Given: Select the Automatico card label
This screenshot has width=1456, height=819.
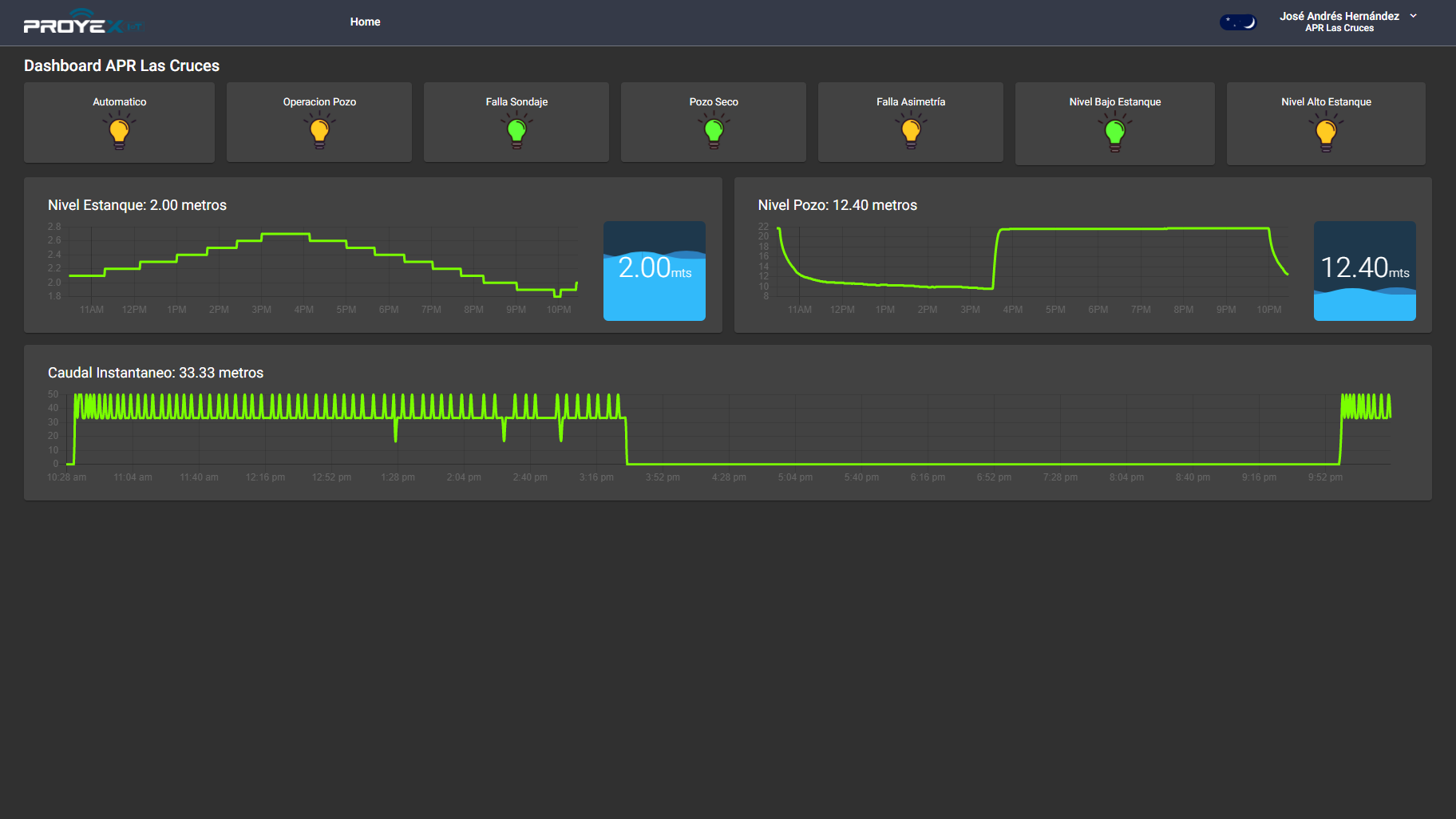Looking at the screenshot, I should 119,101.
